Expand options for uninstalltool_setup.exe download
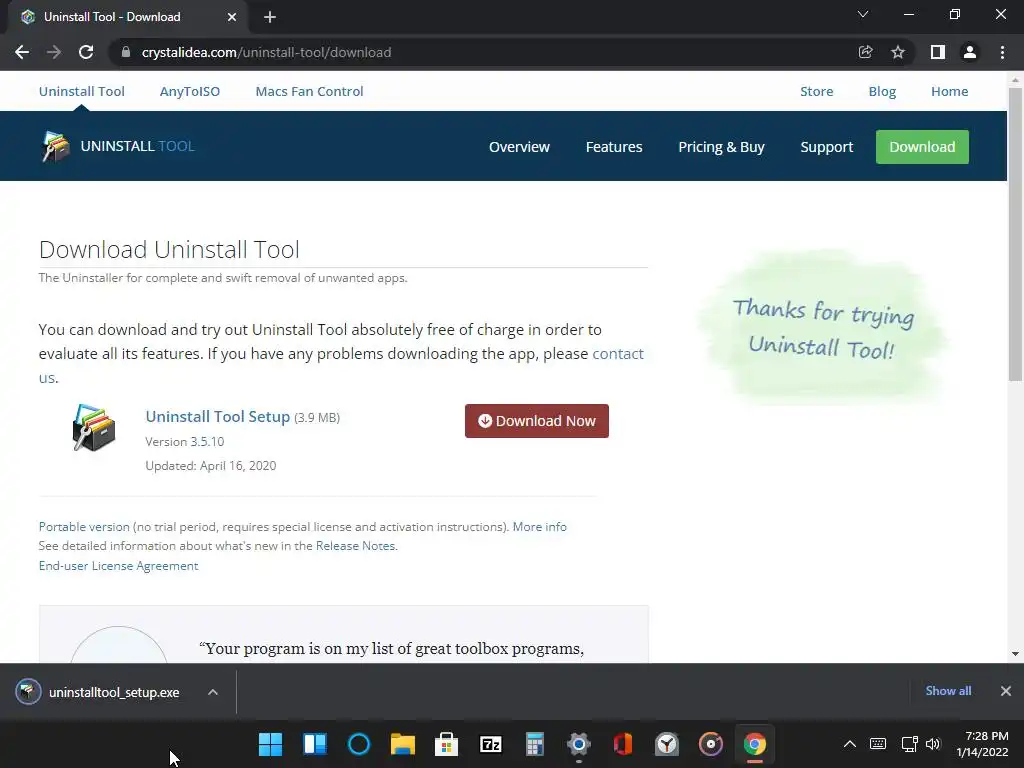 (x=213, y=692)
